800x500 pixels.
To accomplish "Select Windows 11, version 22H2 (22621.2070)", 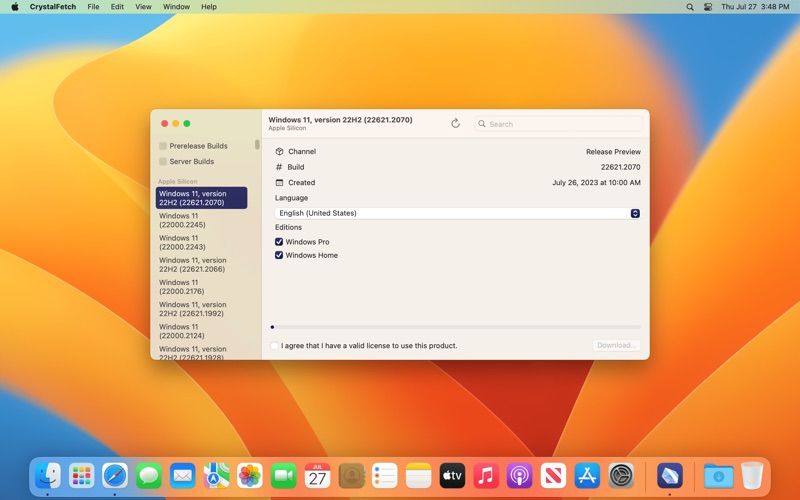I will click(x=202, y=198).
